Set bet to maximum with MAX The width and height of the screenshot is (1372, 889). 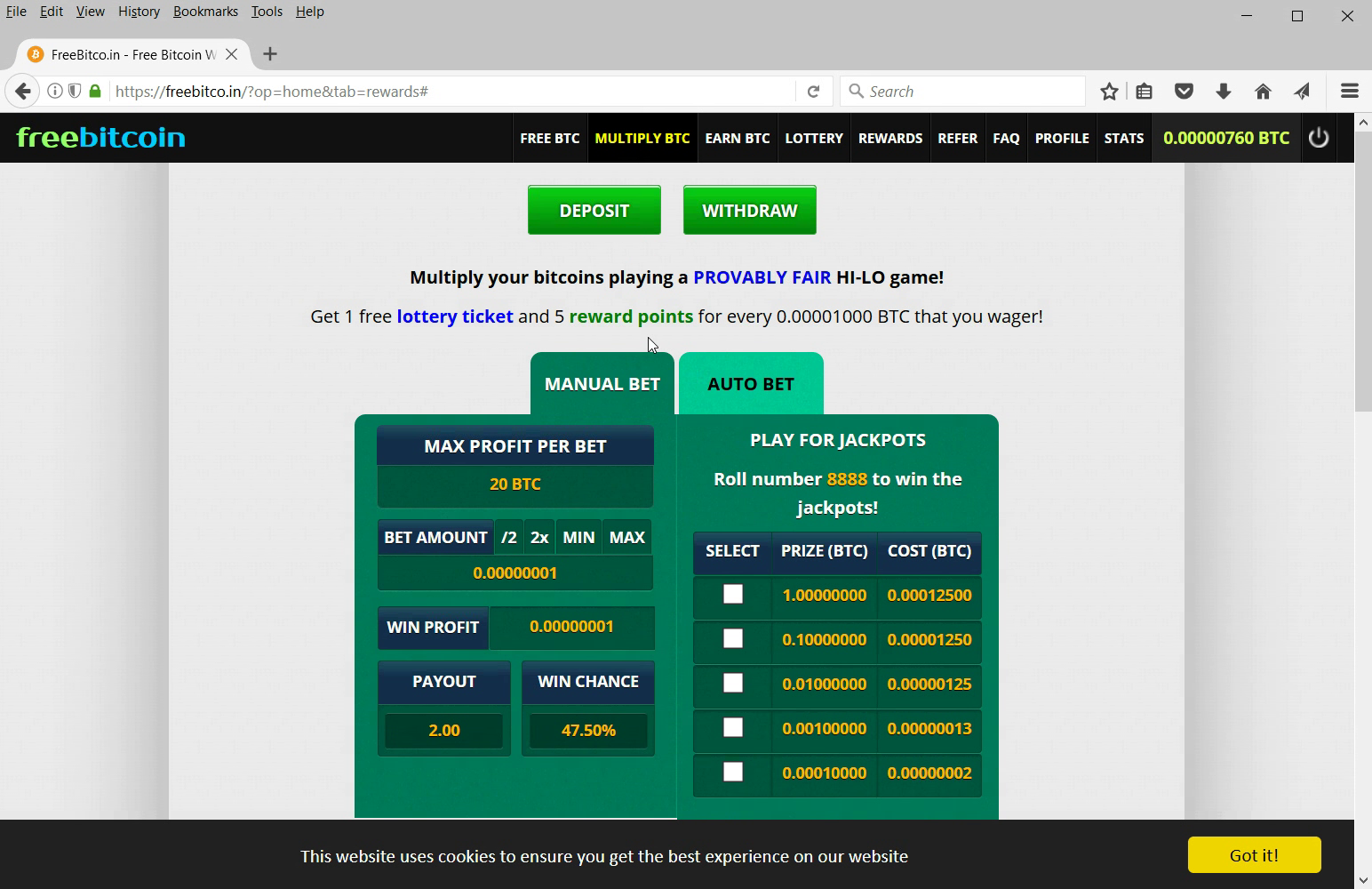[x=627, y=537]
